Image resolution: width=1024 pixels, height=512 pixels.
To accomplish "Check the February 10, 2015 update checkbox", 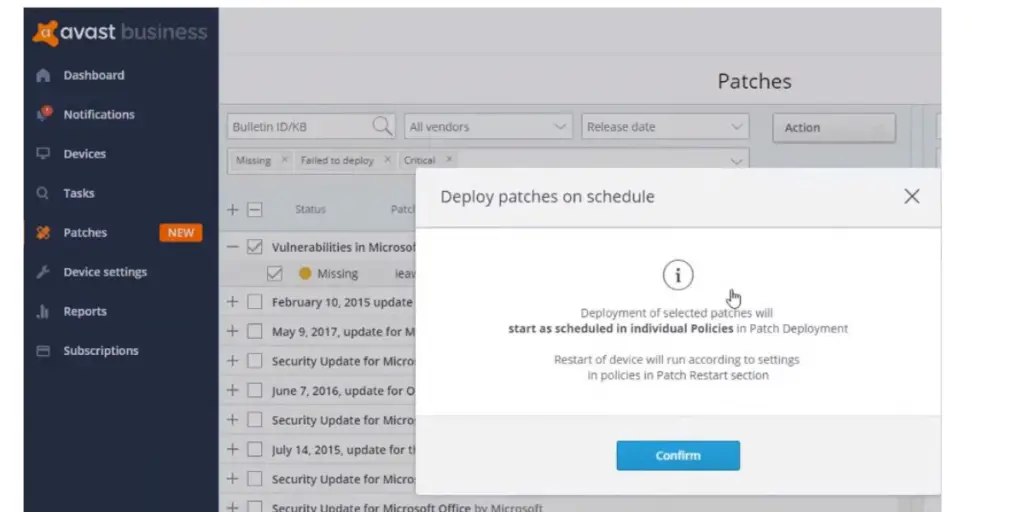I will point(255,302).
